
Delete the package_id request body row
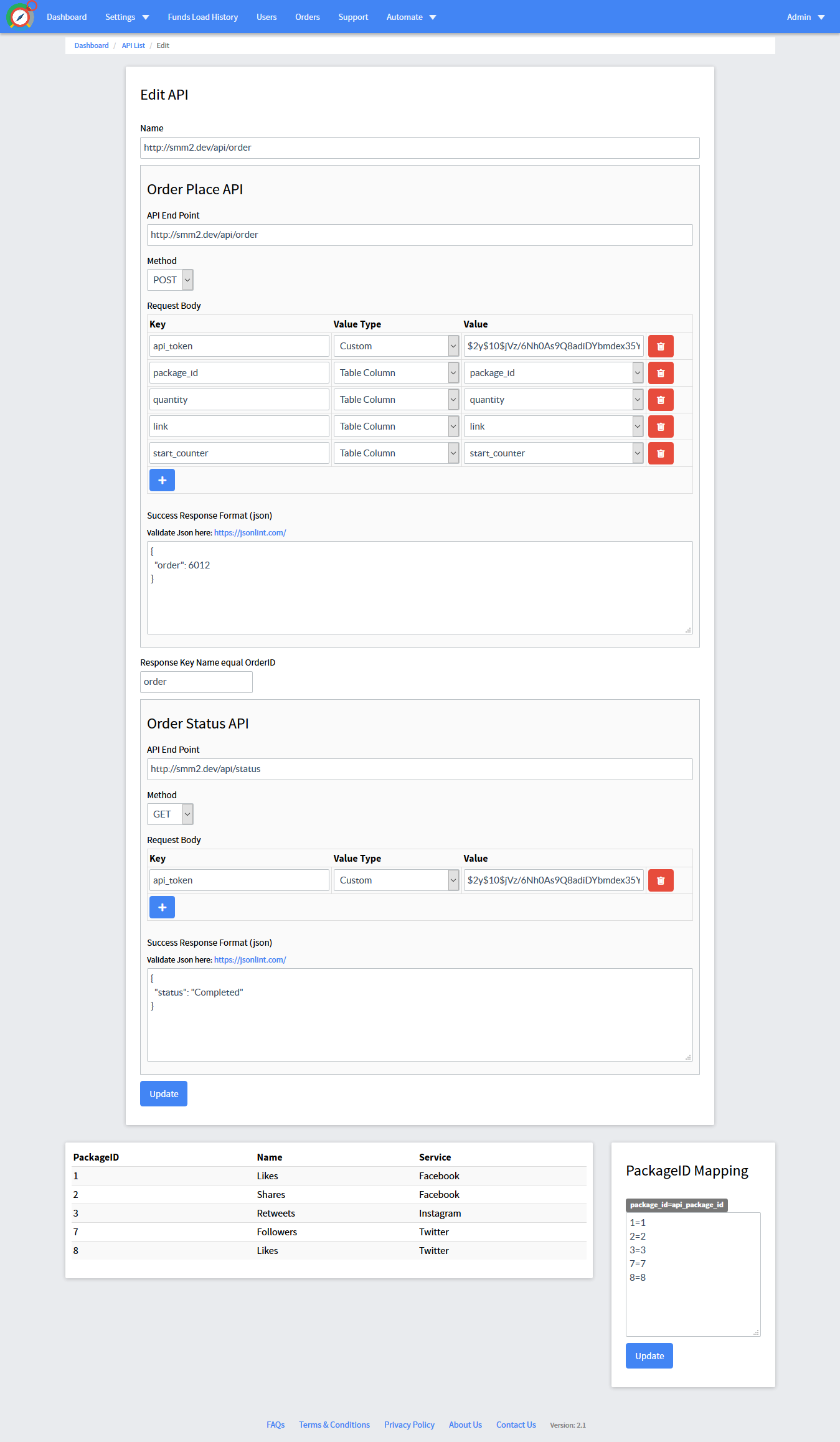(660, 373)
